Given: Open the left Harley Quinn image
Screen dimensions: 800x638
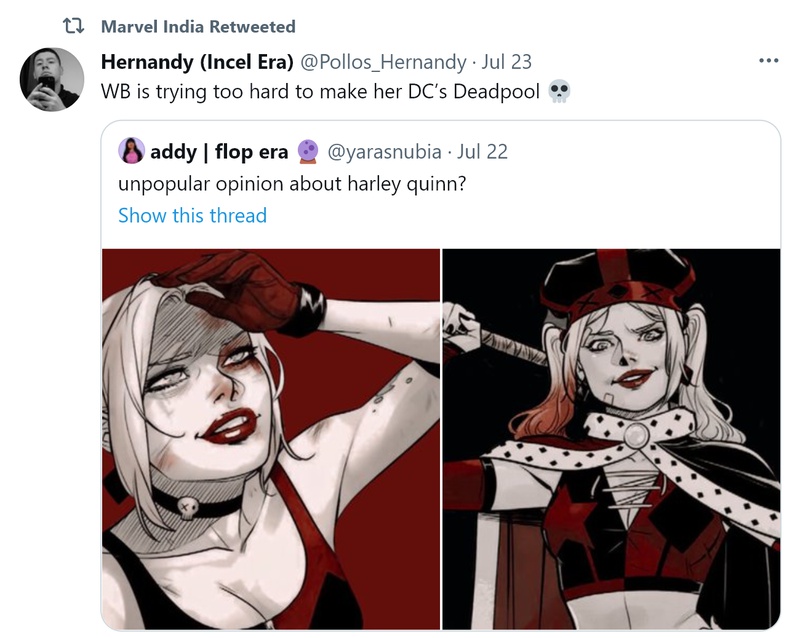Looking at the screenshot, I should (x=271, y=439).
